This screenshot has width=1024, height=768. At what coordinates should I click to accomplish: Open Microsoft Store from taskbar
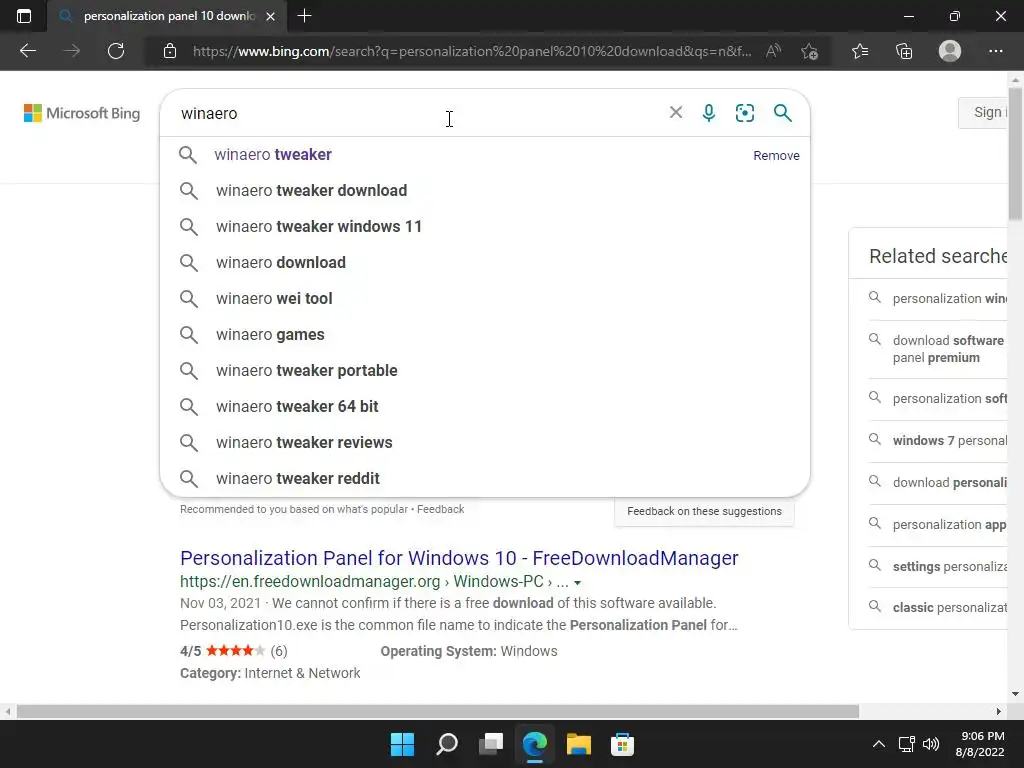[622, 744]
